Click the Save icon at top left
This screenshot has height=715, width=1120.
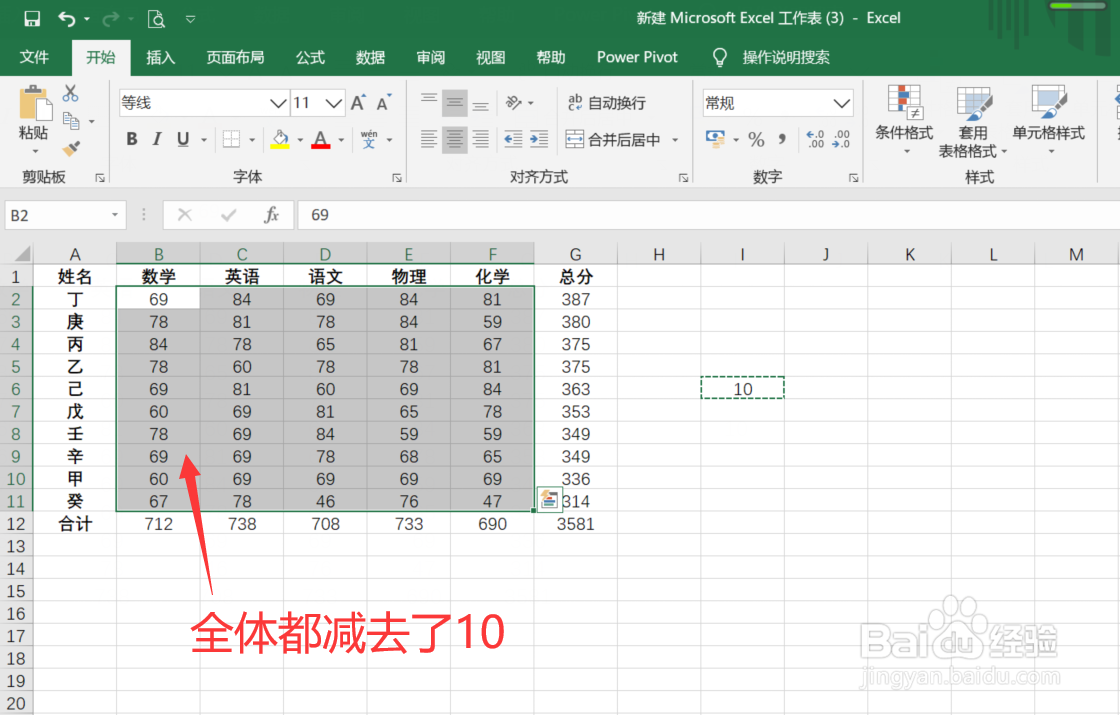[x=32, y=17]
